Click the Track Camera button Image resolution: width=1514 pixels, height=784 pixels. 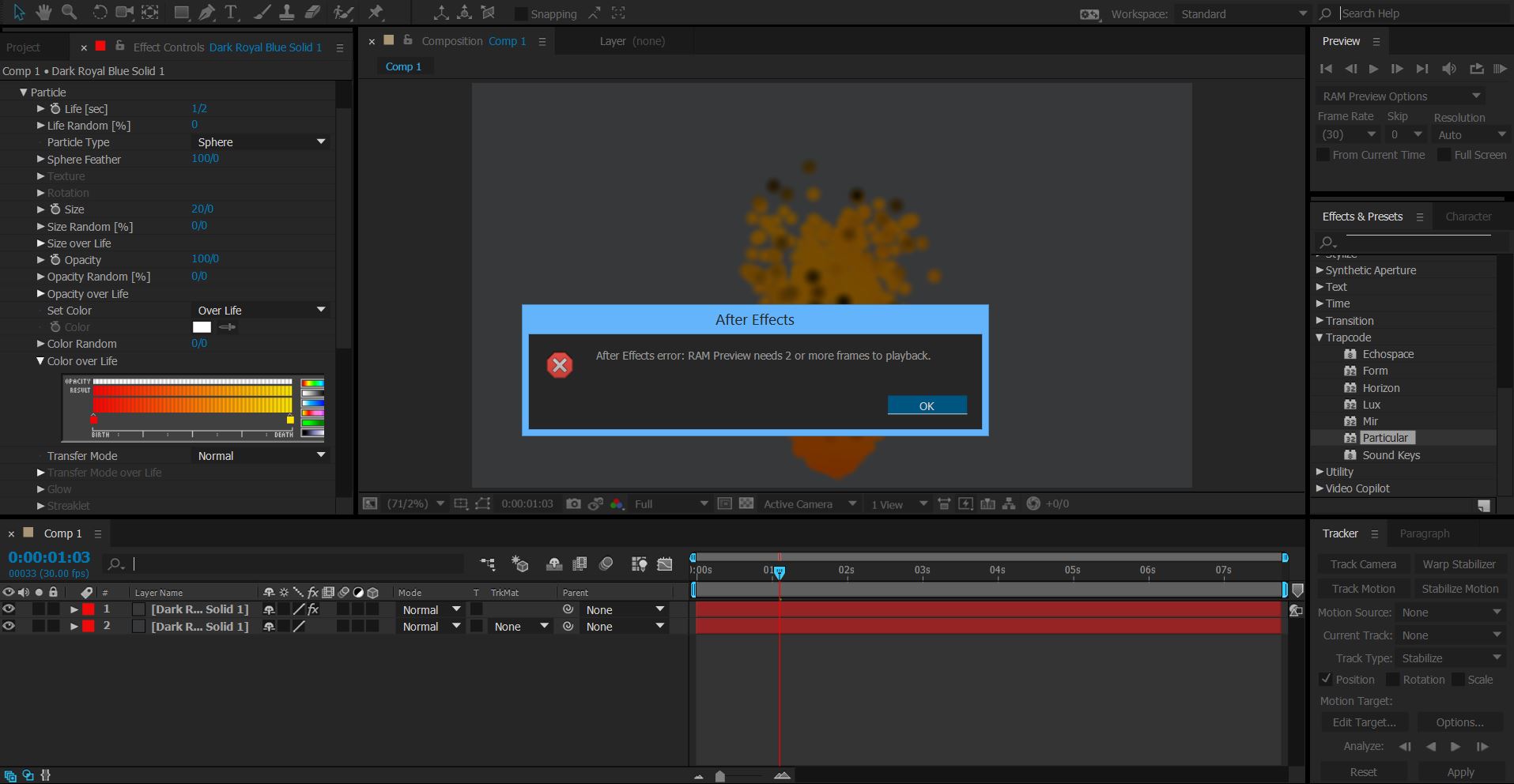(1363, 564)
